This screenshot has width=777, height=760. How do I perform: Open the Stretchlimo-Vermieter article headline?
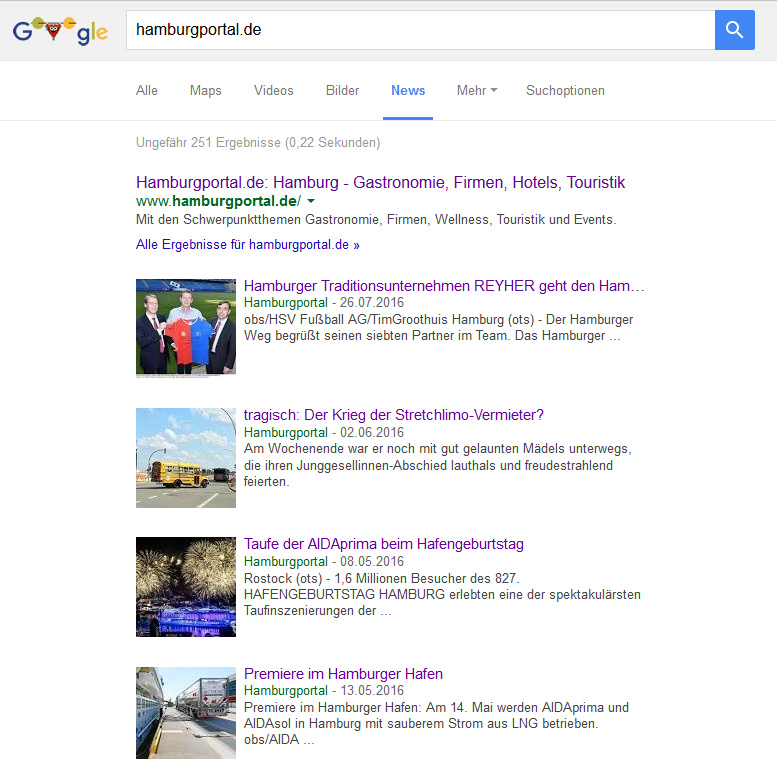(393, 415)
